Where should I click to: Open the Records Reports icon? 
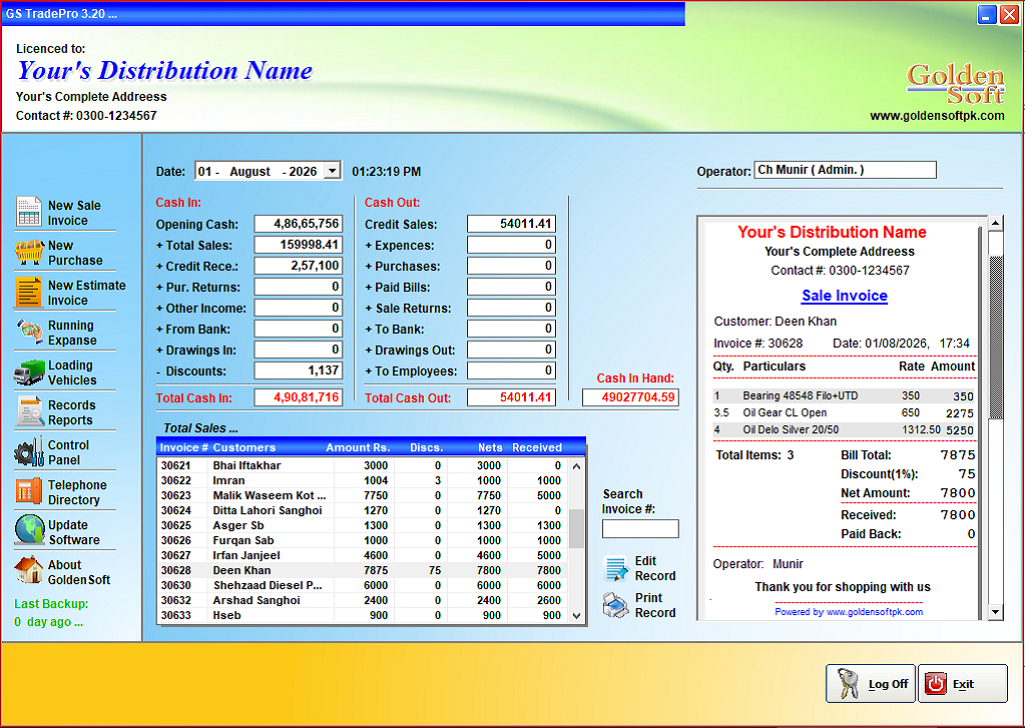[x=29, y=412]
